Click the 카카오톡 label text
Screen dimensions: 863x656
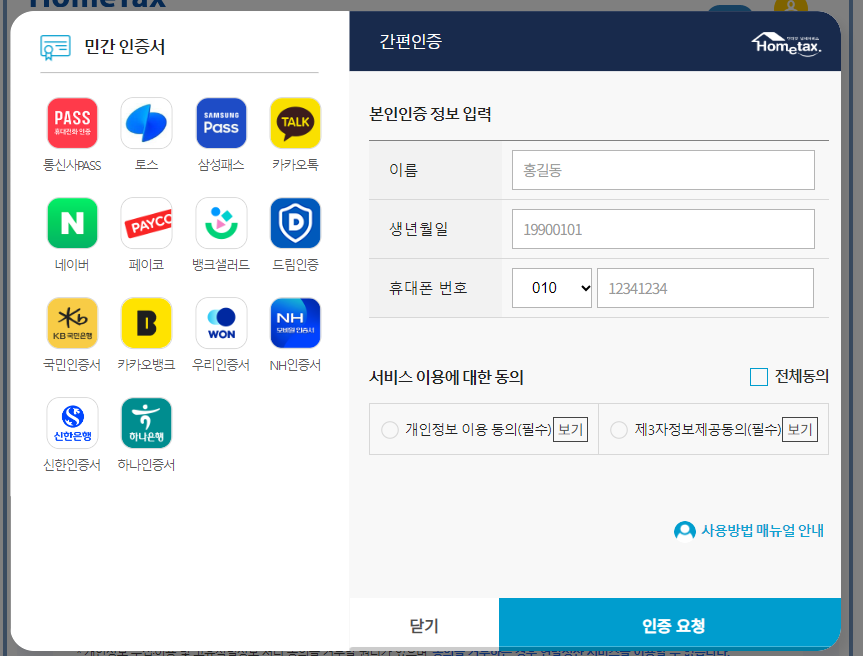tap(296, 165)
